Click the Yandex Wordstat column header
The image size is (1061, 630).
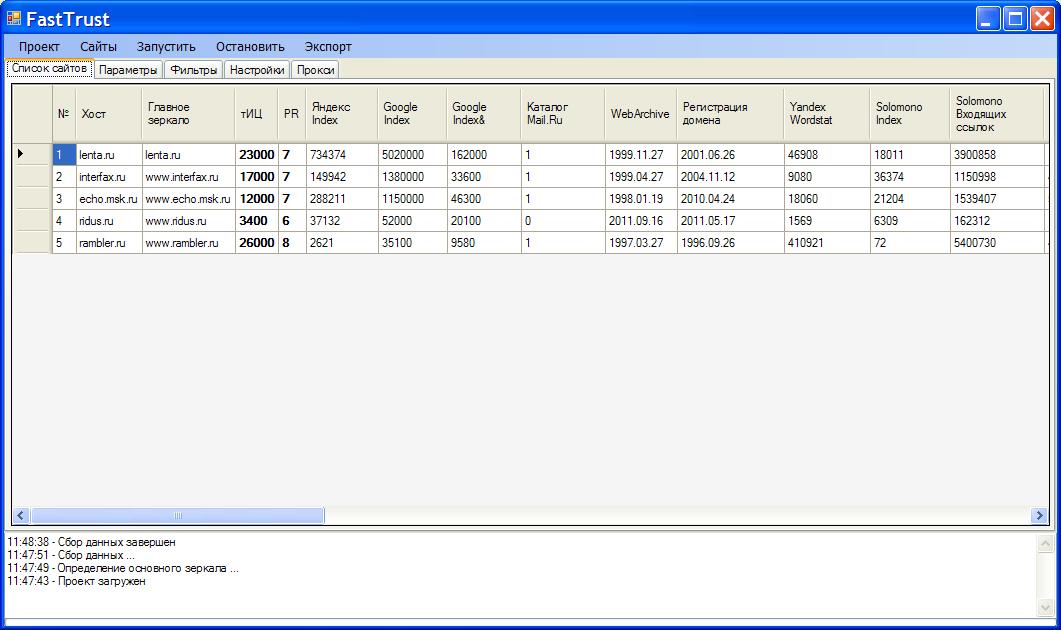click(x=827, y=114)
